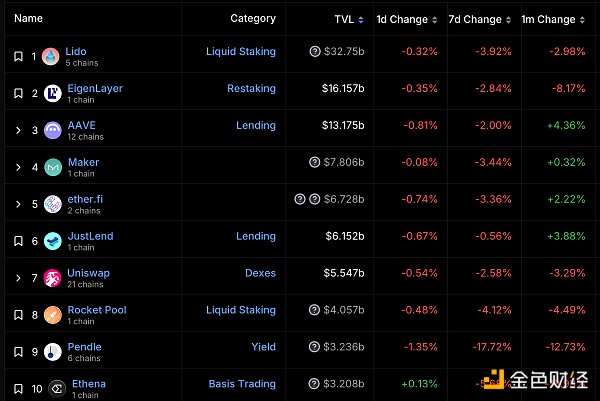
Task: Click the AAVE ghost logo icon
Action: point(50,130)
